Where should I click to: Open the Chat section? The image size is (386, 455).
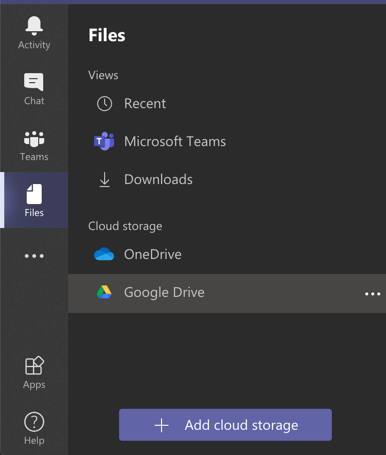[34, 89]
